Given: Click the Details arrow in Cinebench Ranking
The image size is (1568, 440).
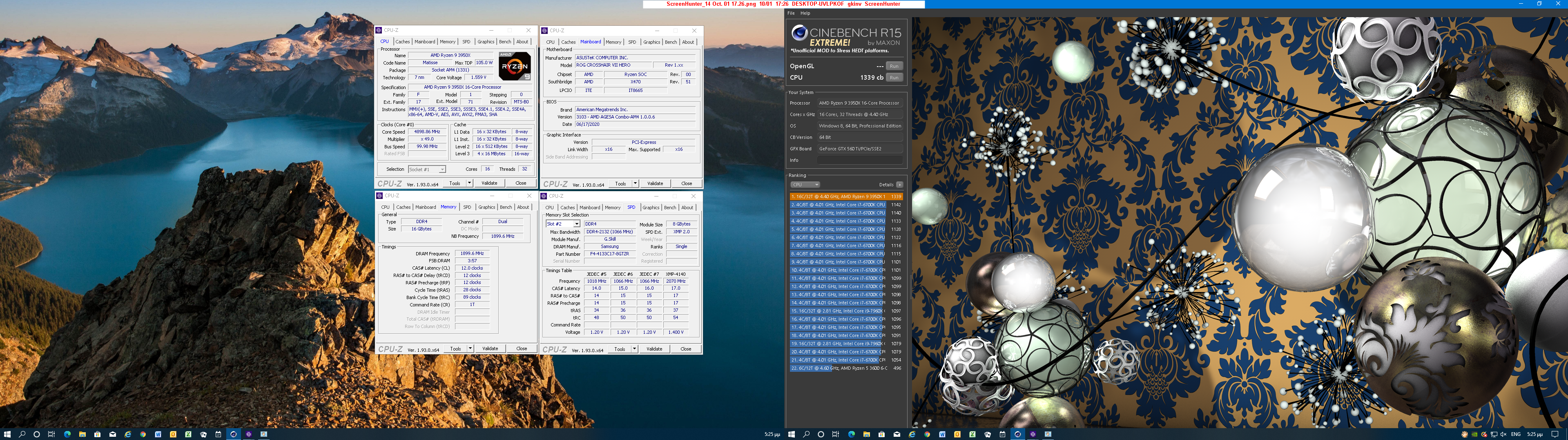Looking at the screenshot, I should (x=900, y=184).
